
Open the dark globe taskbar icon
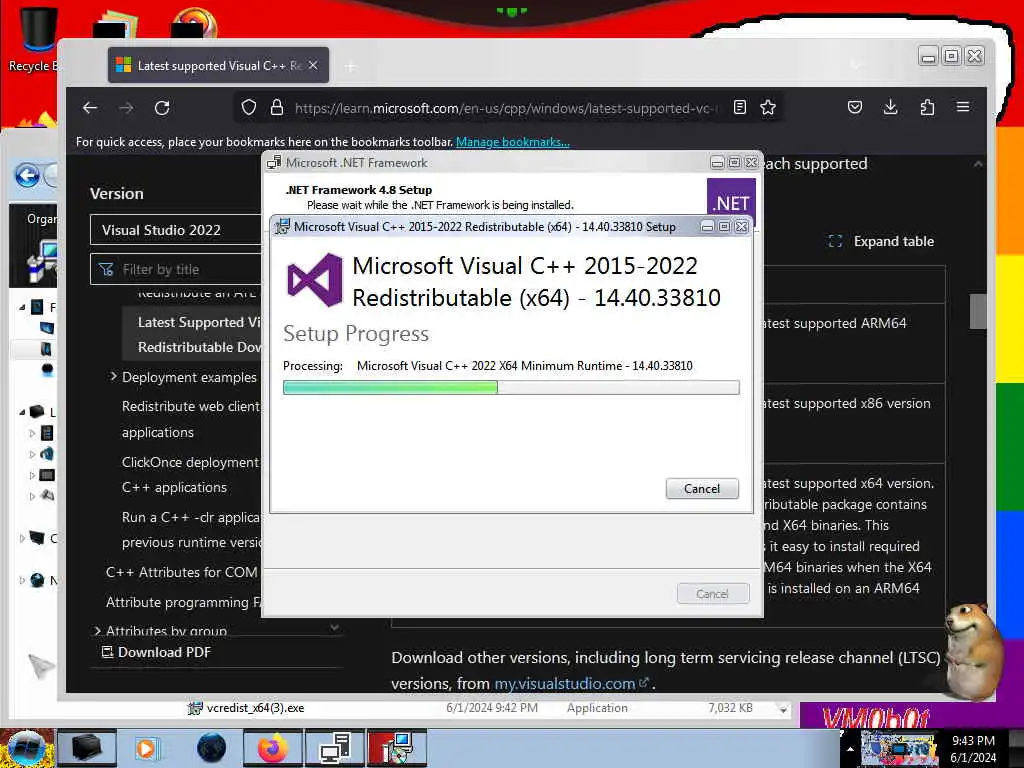point(211,748)
